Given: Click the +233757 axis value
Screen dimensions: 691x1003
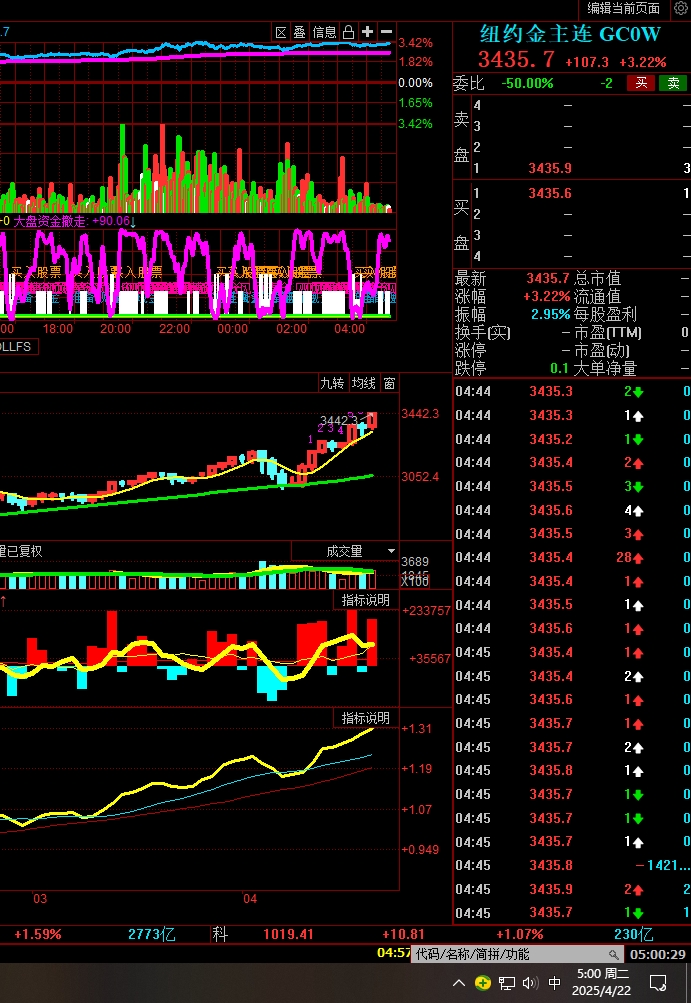Looking at the screenshot, I should click(x=426, y=611).
